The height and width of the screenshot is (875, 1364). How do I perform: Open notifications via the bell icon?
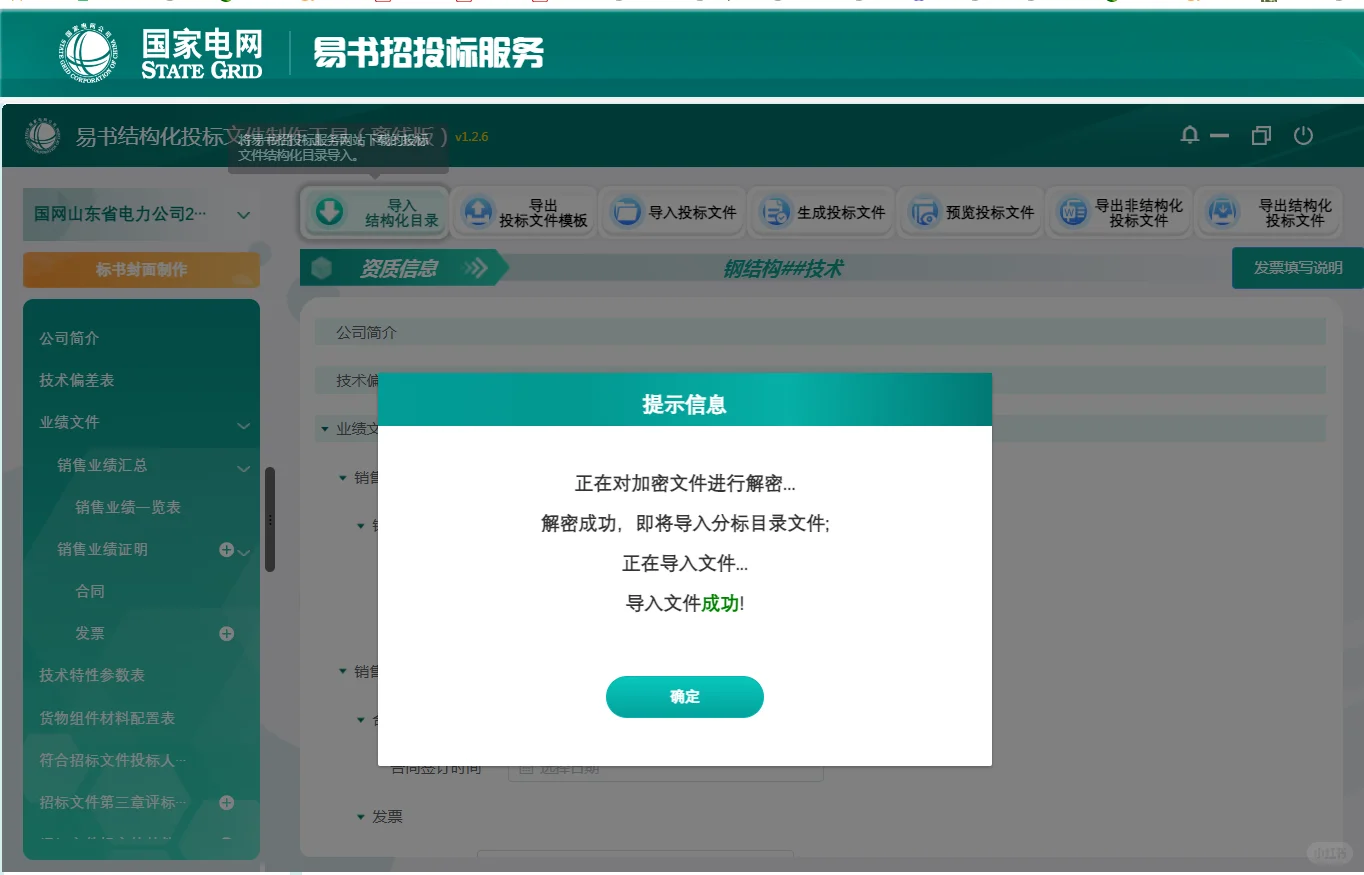click(x=1189, y=135)
